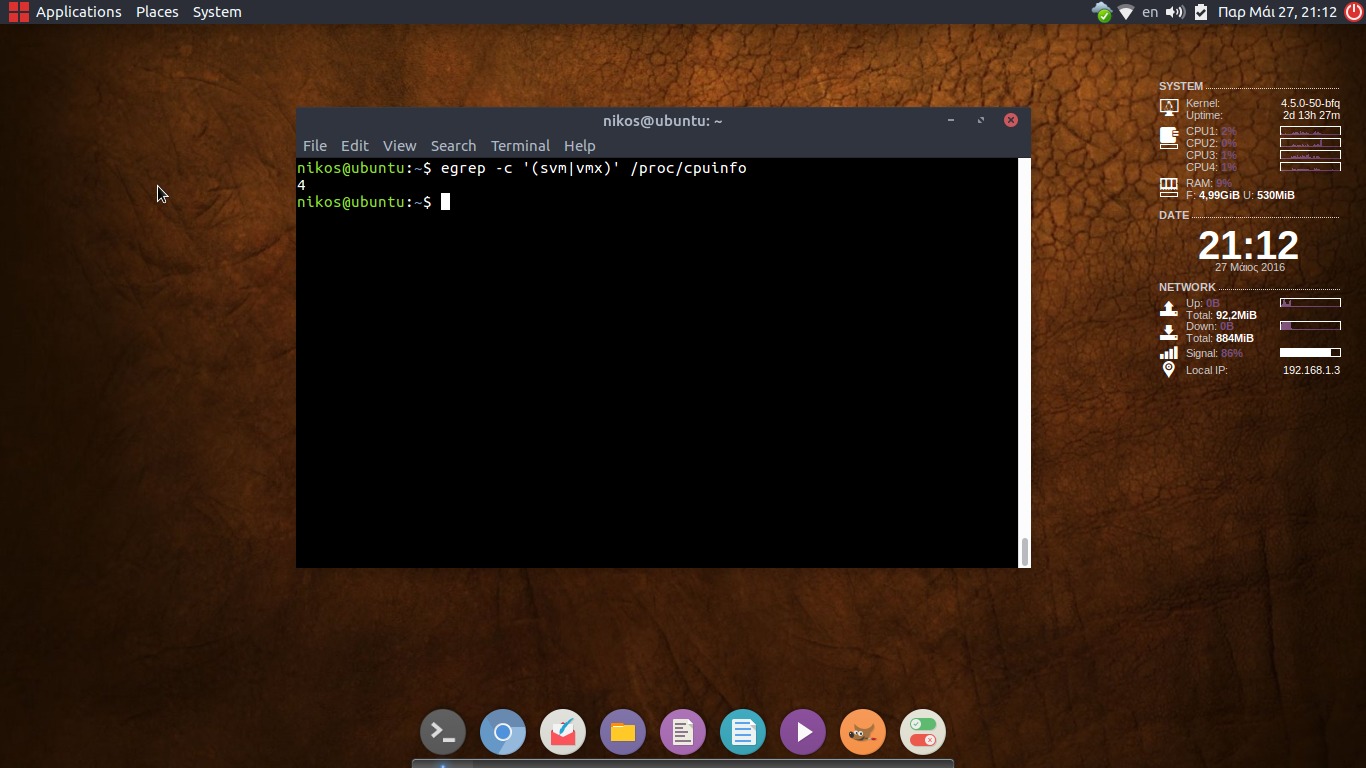Click the volume speaker icon

click(x=1175, y=12)
